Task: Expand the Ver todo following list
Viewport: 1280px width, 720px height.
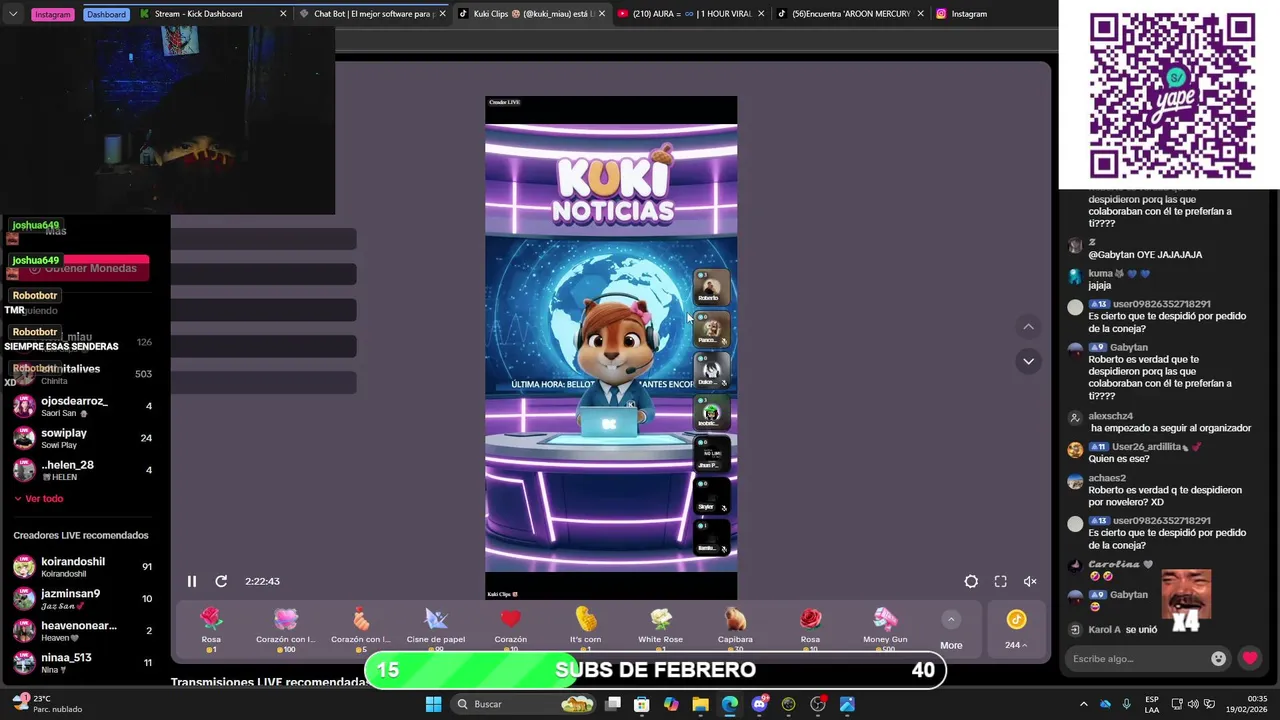Action: (38, 498)
